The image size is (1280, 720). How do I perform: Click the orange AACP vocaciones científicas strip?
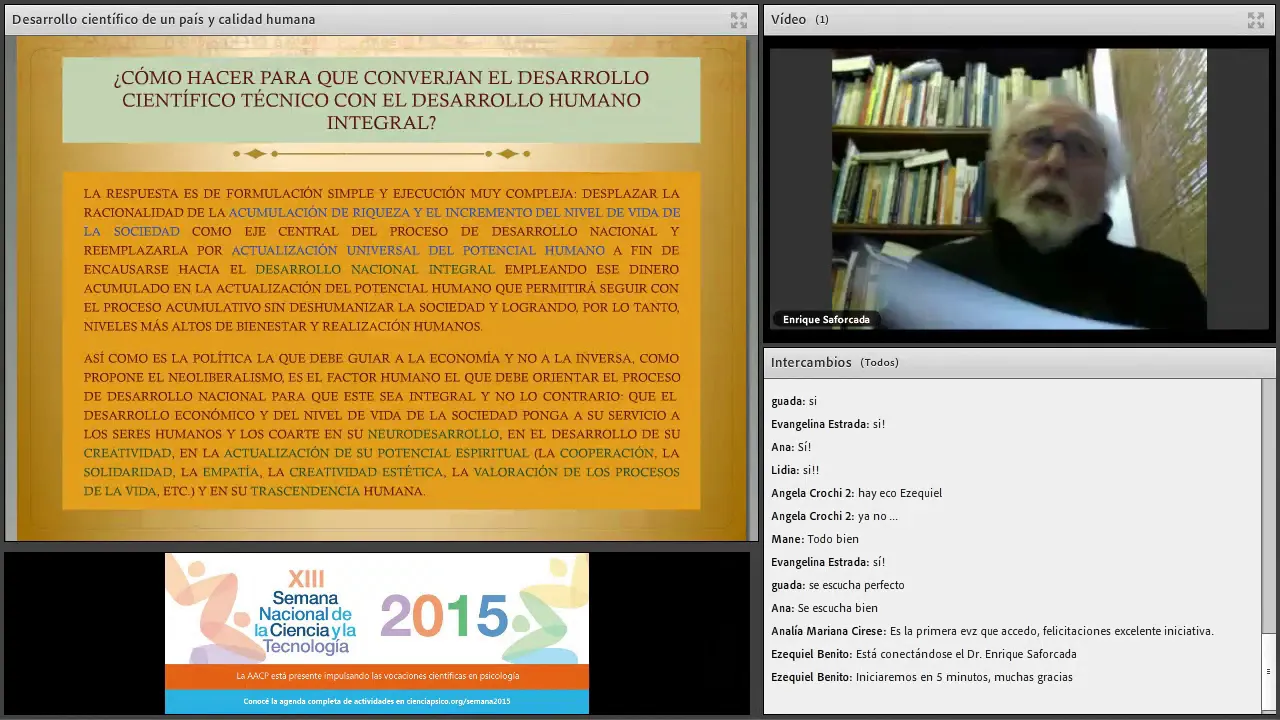point(377,676)
